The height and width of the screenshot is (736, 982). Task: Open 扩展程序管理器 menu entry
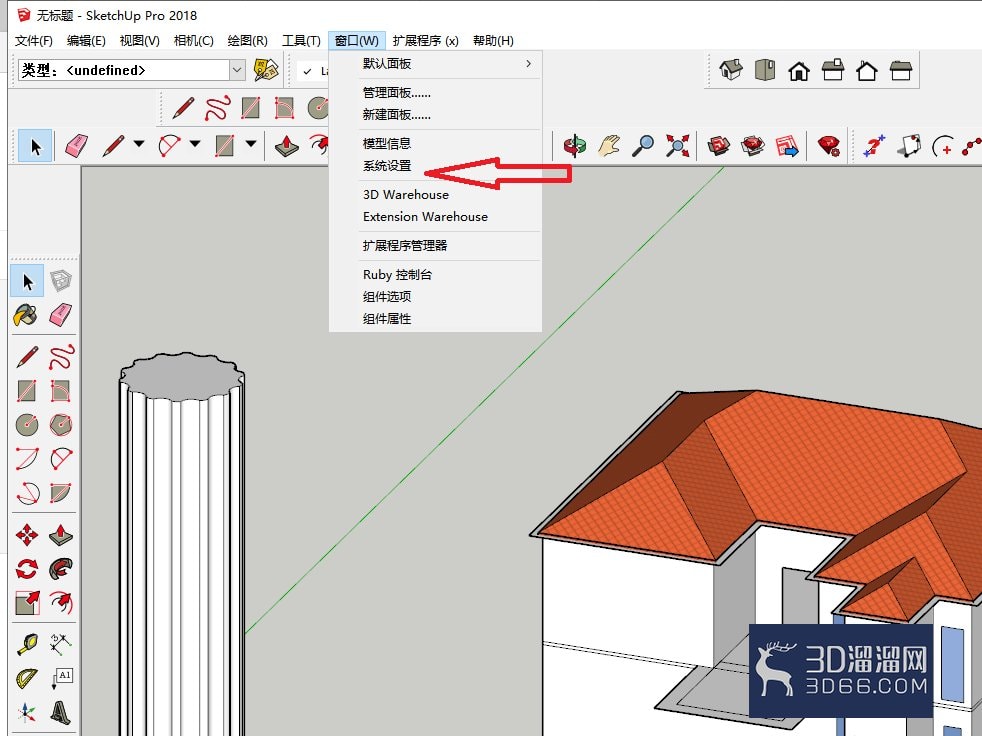click(x=405, y=246)
